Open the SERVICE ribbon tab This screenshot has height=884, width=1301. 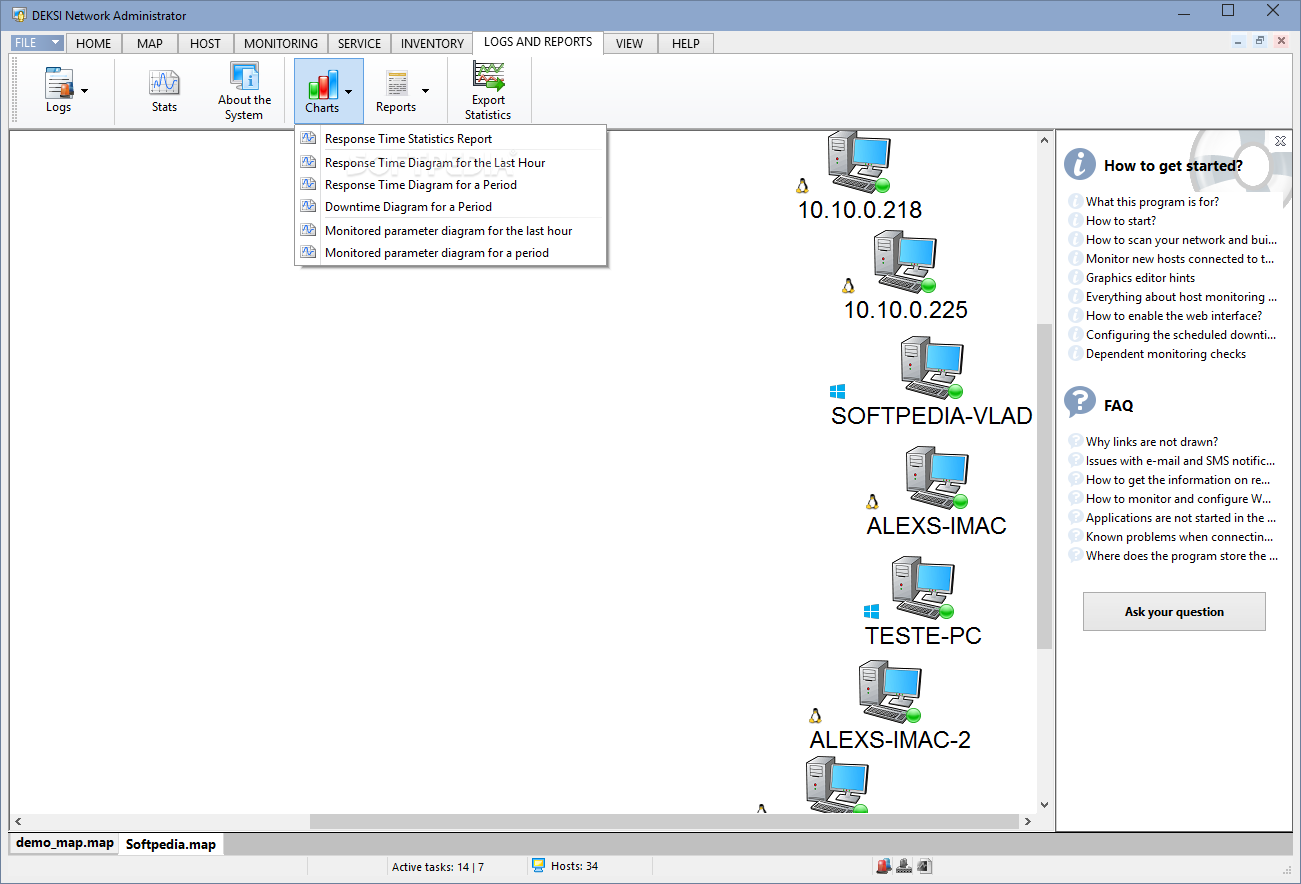pyautogui.click(x=360, y=43)
